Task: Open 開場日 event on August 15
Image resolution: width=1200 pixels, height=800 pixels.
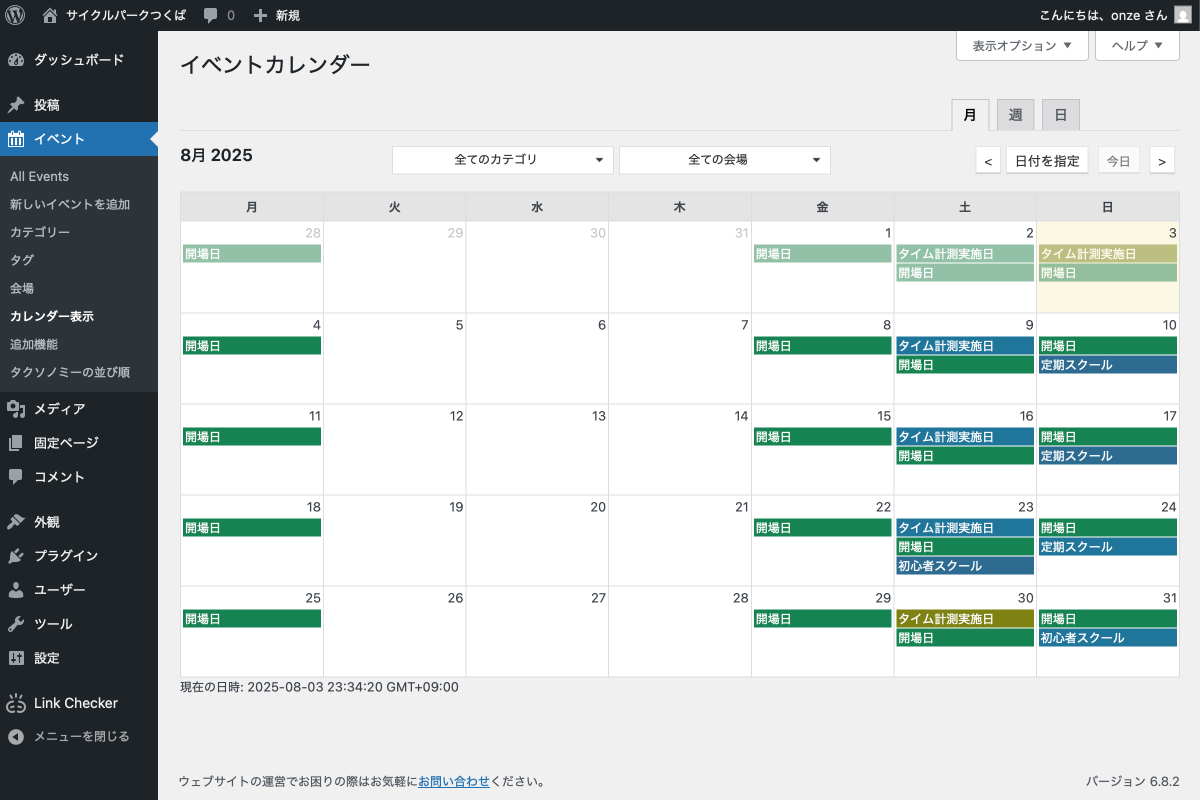Action: click(822, 436)
